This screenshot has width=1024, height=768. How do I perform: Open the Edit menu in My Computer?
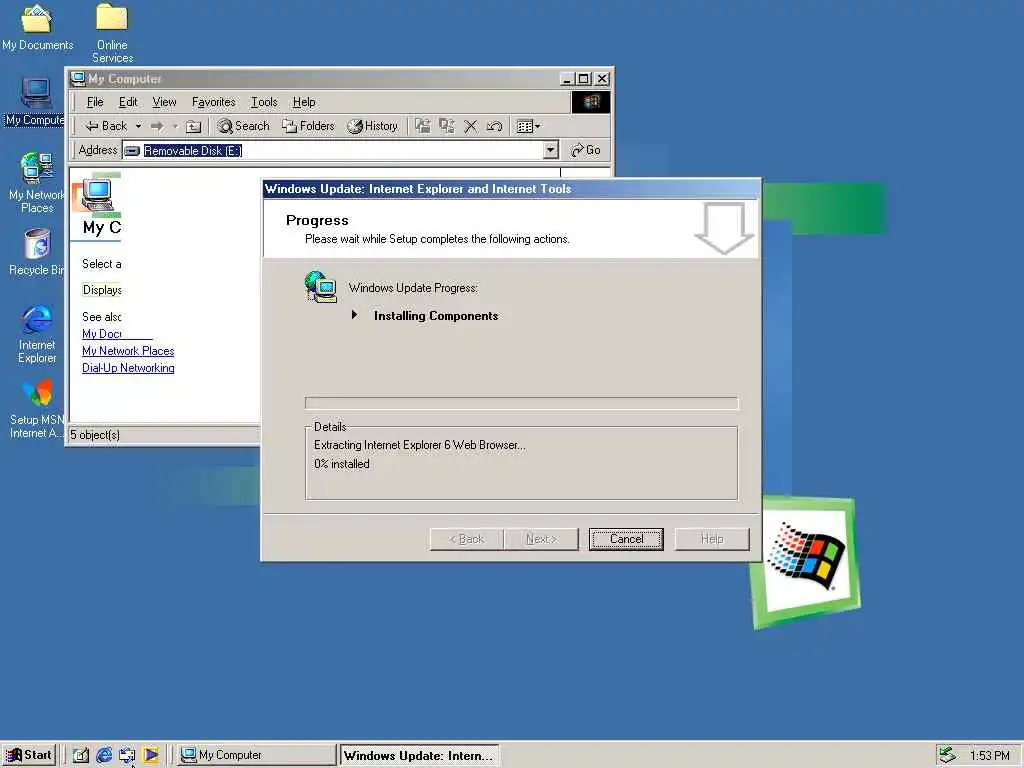[128, 102]
